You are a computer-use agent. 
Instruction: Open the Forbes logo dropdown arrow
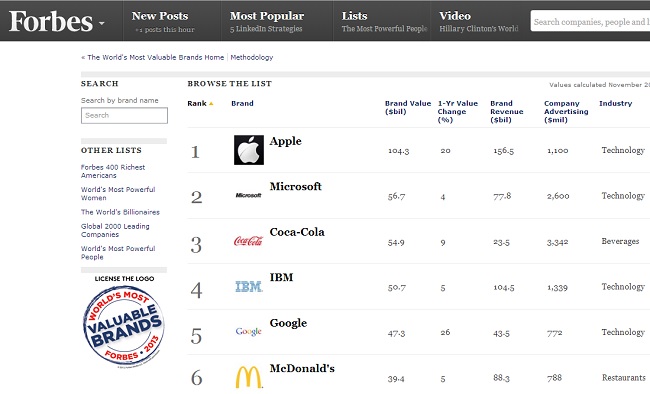pyautogui.click(x=102, y=24)
